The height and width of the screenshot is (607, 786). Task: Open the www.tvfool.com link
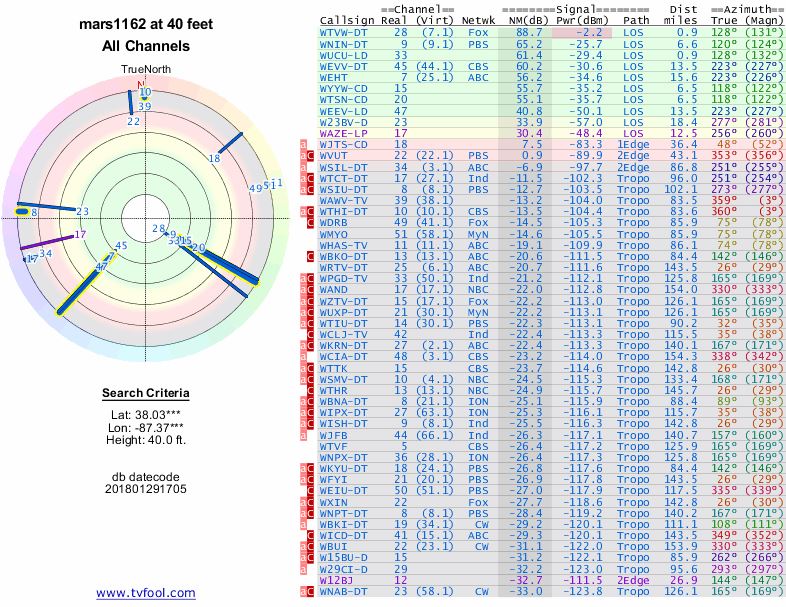tap(138, 593)
